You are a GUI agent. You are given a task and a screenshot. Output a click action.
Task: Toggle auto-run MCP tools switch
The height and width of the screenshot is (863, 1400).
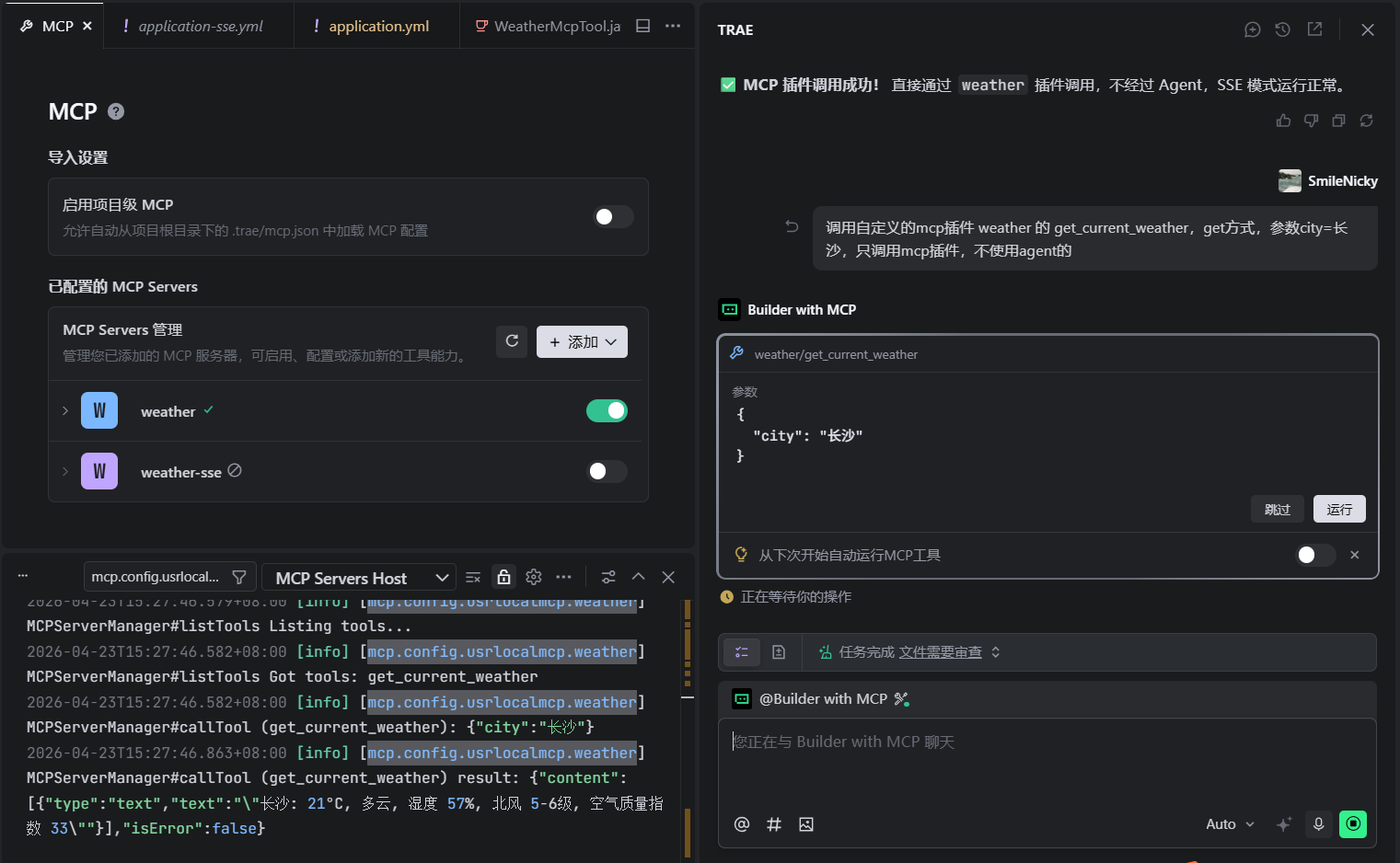1315,555
